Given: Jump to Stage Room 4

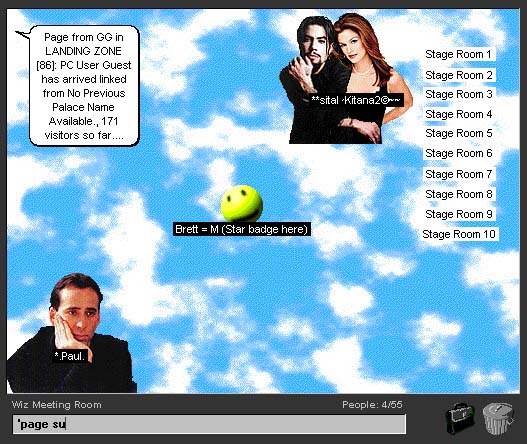Looking at the screenshot, I should click(459, 114).
